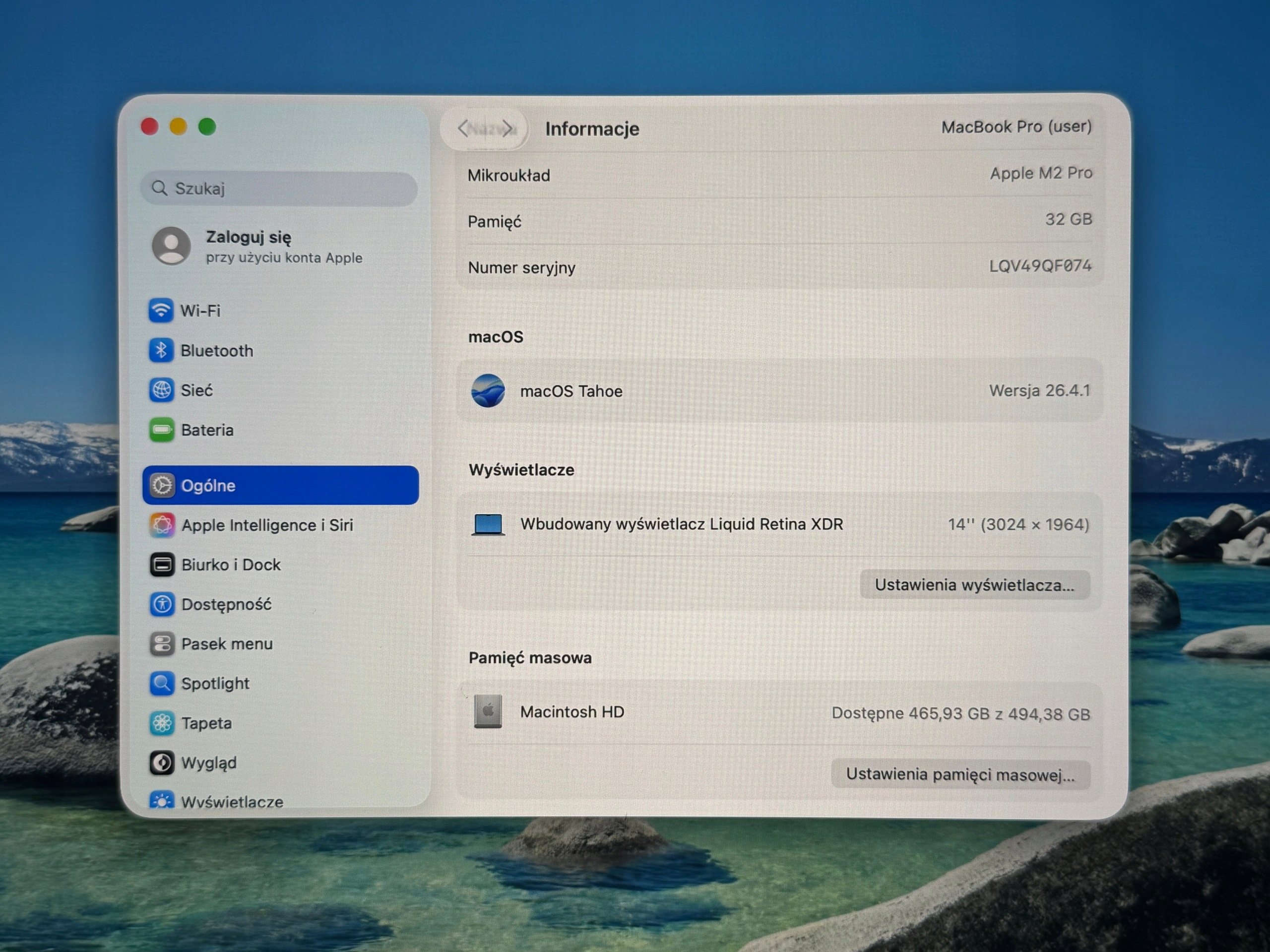
Task: Click the Szukaj search field
Action: click(279, 189)
